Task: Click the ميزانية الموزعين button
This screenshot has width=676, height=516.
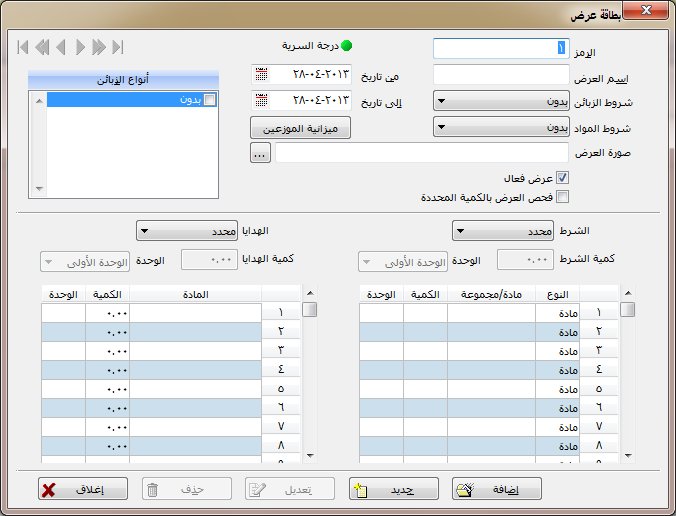Action: click(x=300, y=128)
